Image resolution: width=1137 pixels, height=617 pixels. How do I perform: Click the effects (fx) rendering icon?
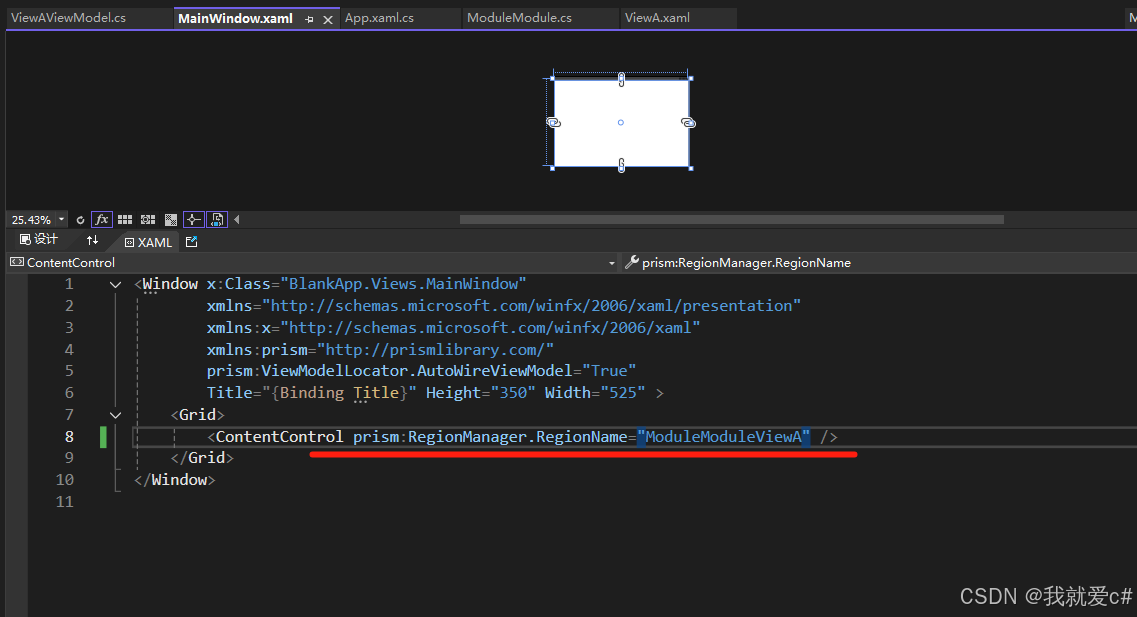(102, 219)
